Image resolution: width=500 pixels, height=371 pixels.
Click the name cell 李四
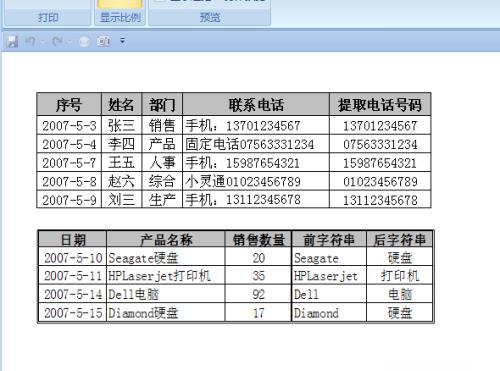(122, 144)
